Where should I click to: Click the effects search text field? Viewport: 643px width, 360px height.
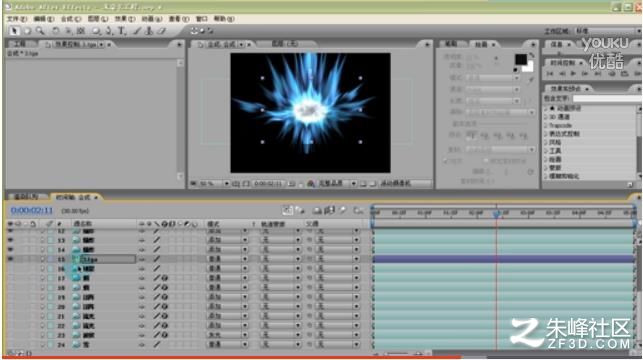tap(606, 98)
